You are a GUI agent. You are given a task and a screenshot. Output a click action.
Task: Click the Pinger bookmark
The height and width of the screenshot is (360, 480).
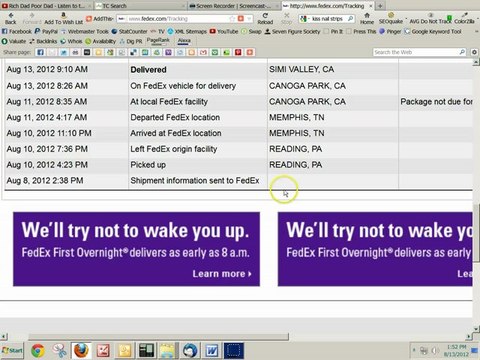[390, 31]
